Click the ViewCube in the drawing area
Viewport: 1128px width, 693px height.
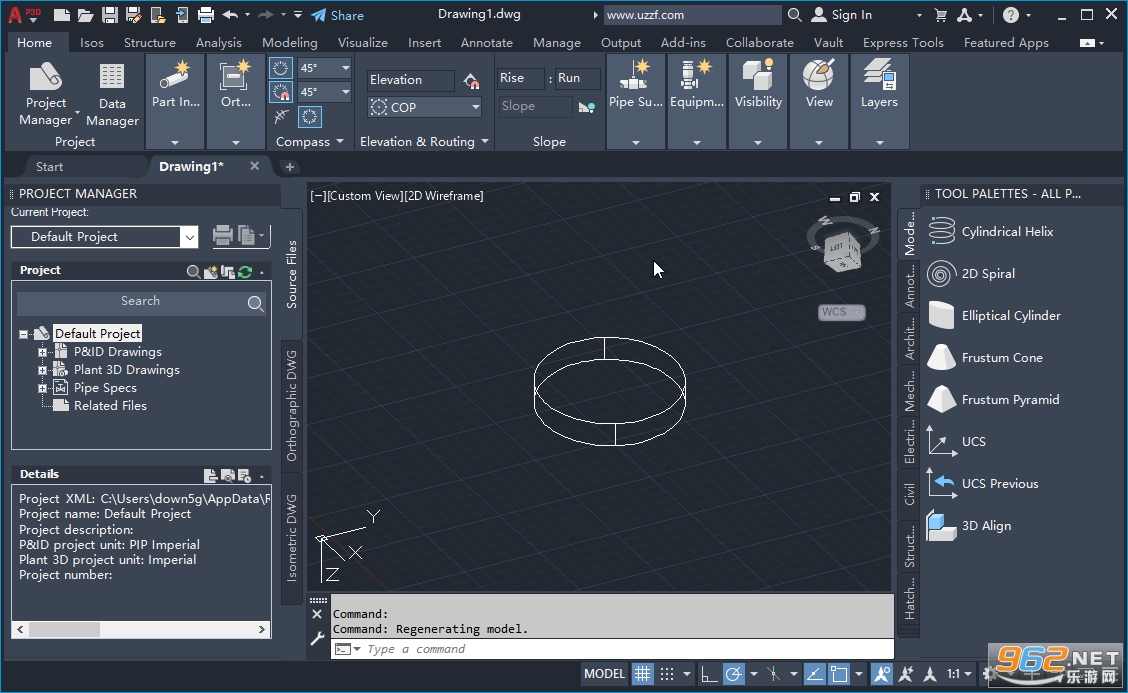click(842, 250)
